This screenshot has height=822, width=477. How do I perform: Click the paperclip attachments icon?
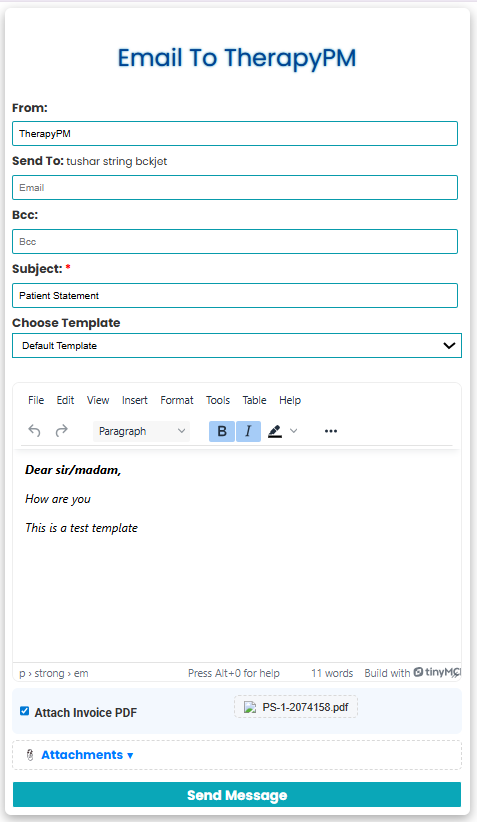coord(30,755)
